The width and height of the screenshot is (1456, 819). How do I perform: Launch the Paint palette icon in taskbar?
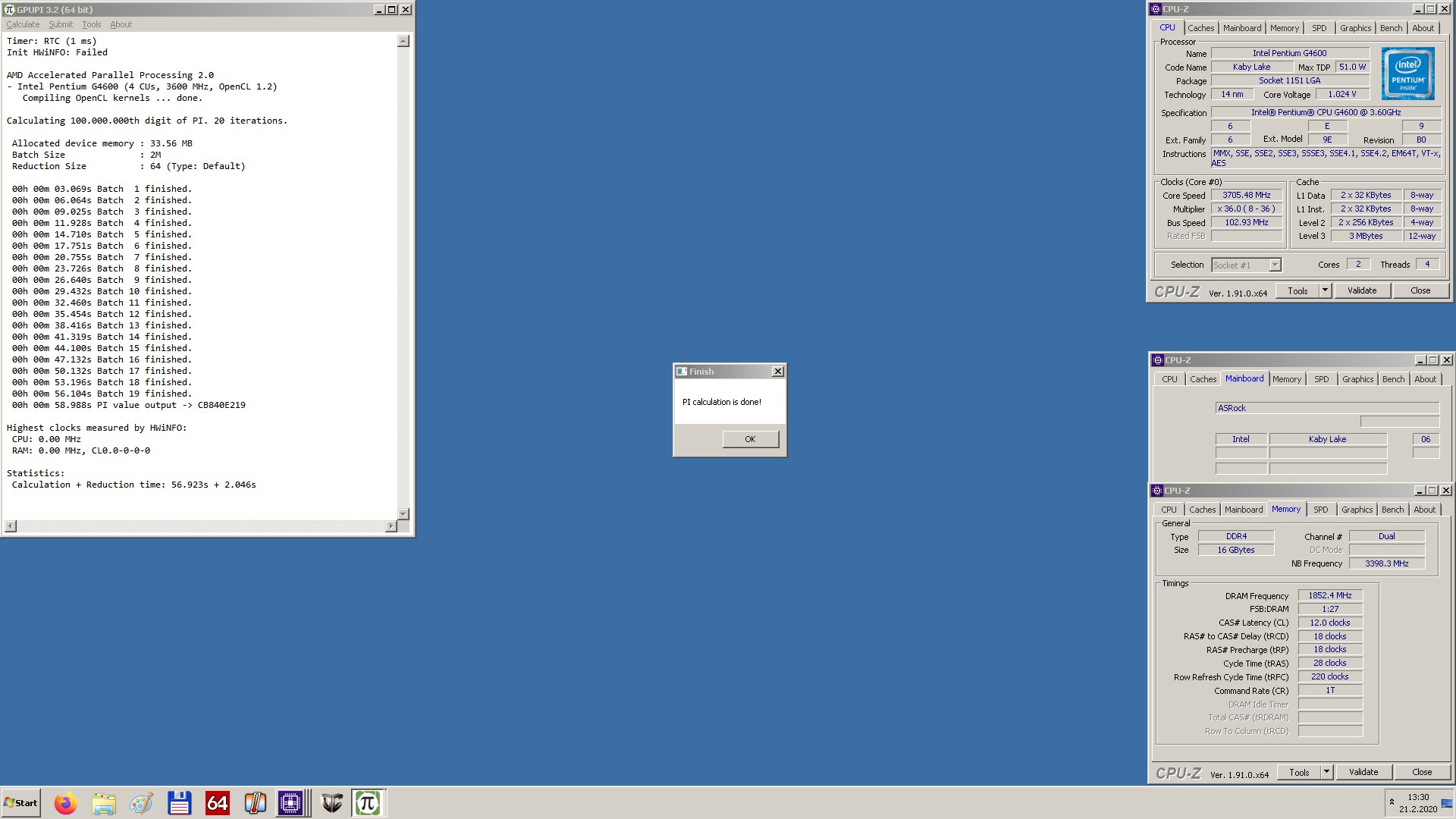tap(141, 803)
